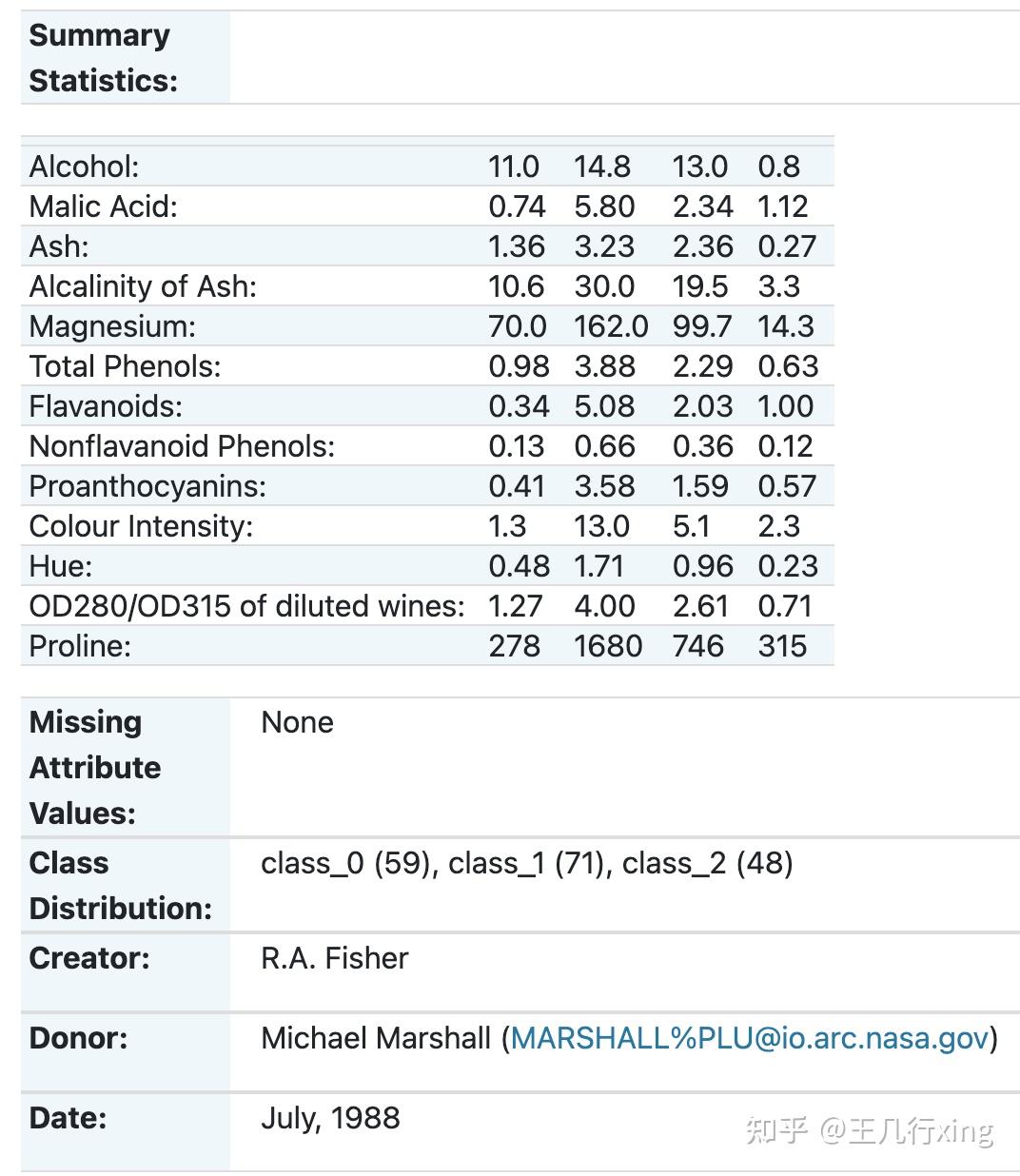The width and height of the screenshot is (1020, 1176).
Task: Click the Flavanoids row label
Action: click(x=106, y=406)
